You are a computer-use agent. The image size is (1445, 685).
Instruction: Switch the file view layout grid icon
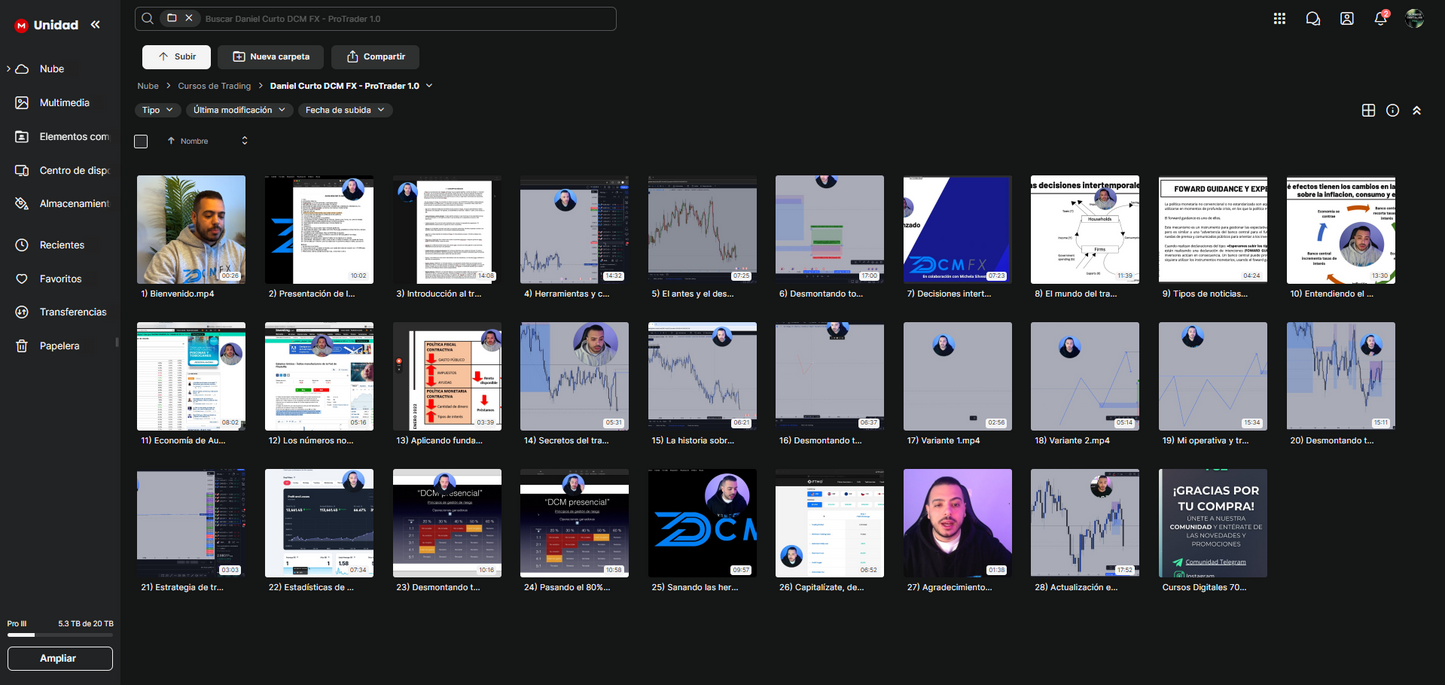click(x=1368, y=111)
